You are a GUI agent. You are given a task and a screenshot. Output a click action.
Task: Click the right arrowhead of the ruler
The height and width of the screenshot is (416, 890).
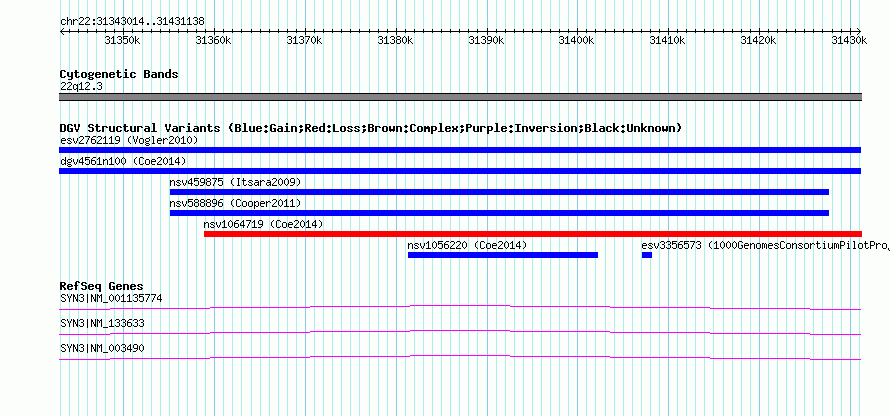pyautogui.click(x=859, y=31)
